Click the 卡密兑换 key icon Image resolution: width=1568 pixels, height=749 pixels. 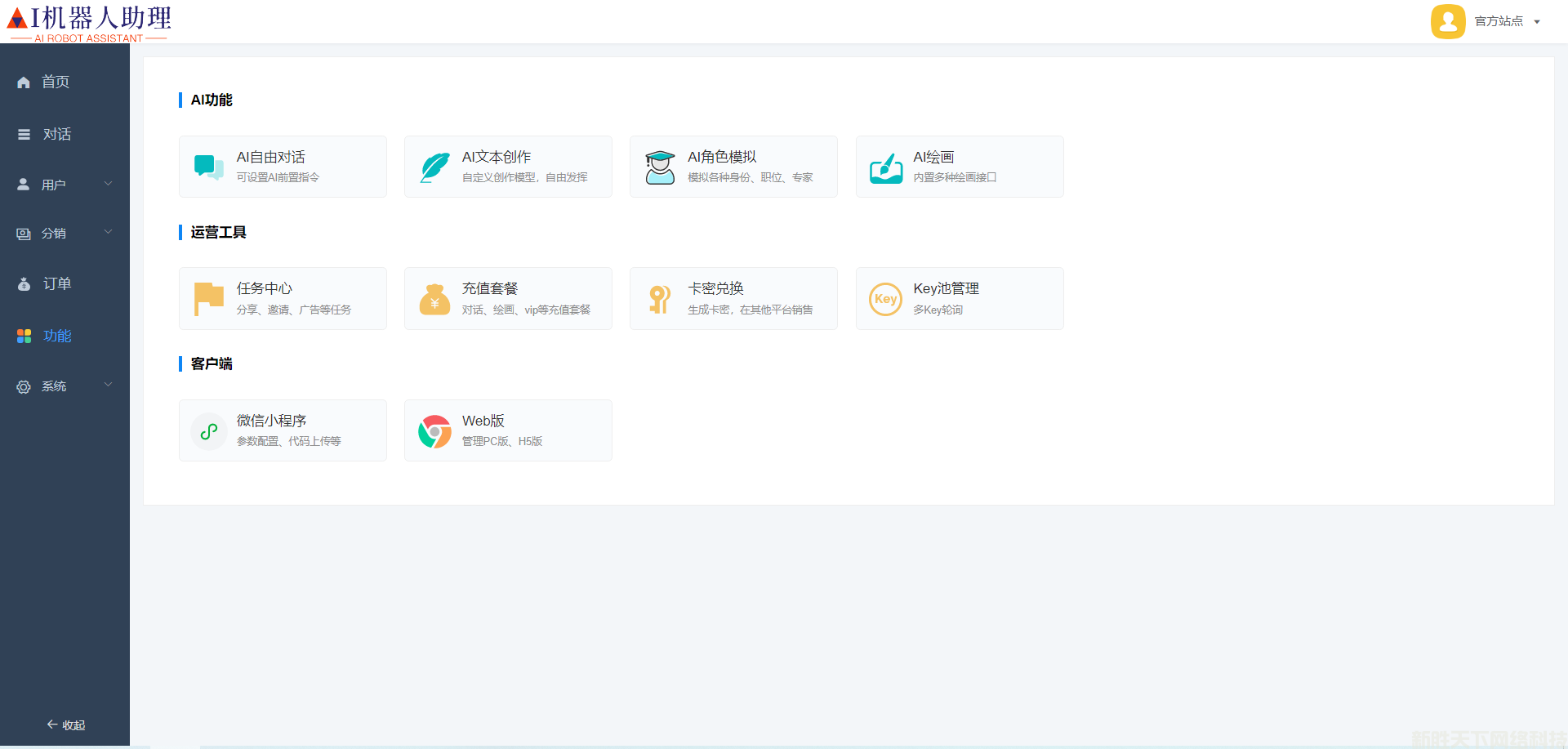660,299
